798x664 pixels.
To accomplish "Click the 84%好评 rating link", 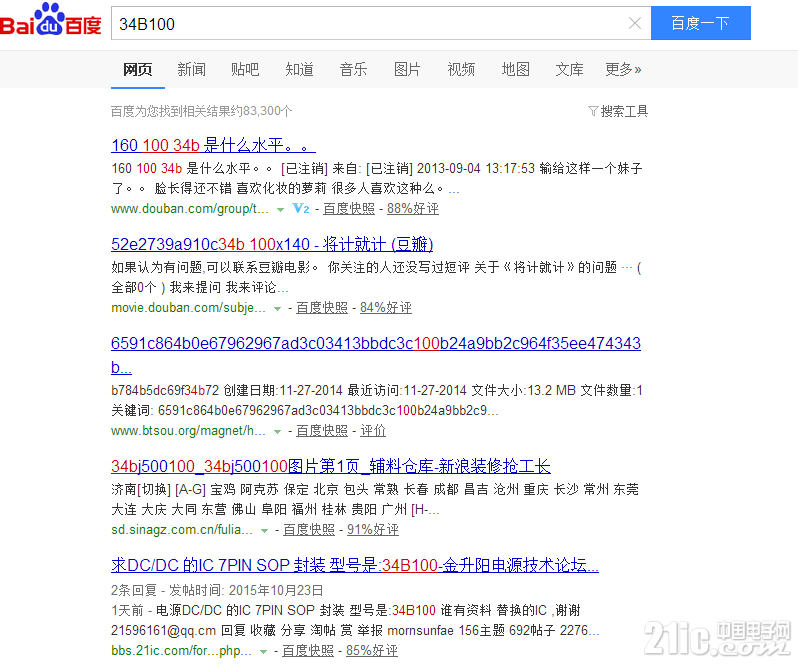I will tap(386, 308).
